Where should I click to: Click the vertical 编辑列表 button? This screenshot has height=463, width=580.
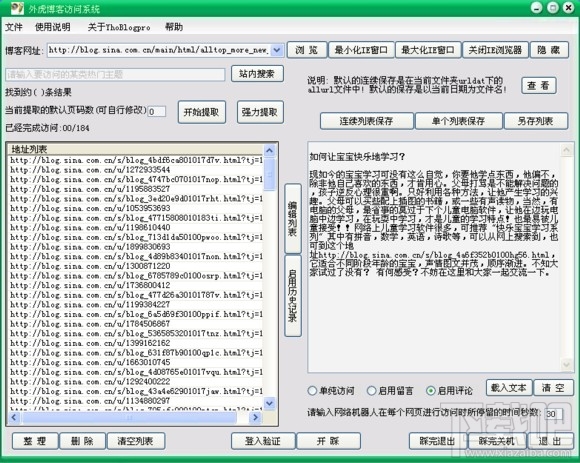coord(293,218)
